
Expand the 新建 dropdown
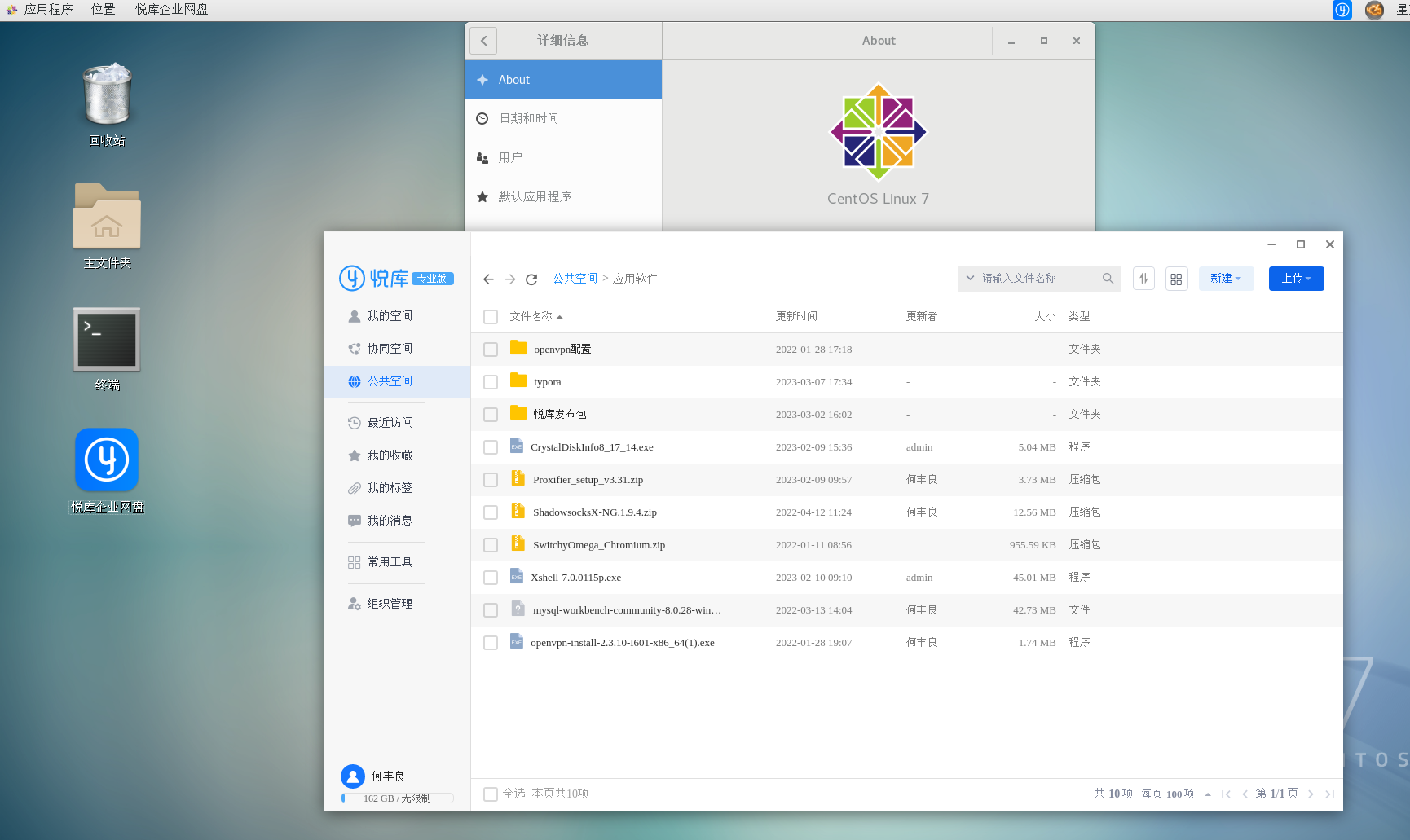pyautogui.click(x=1226, y=279)
